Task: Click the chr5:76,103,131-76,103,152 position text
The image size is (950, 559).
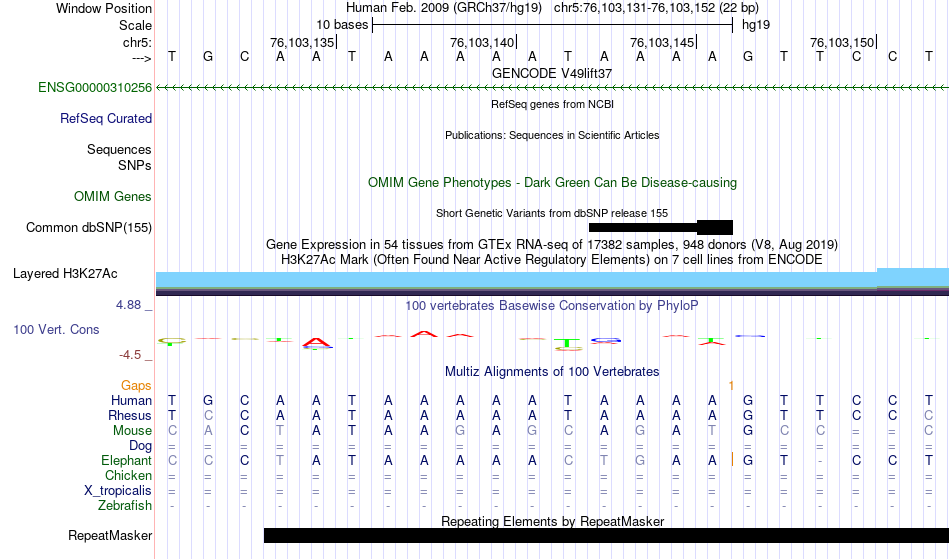Action: [656, 8]
